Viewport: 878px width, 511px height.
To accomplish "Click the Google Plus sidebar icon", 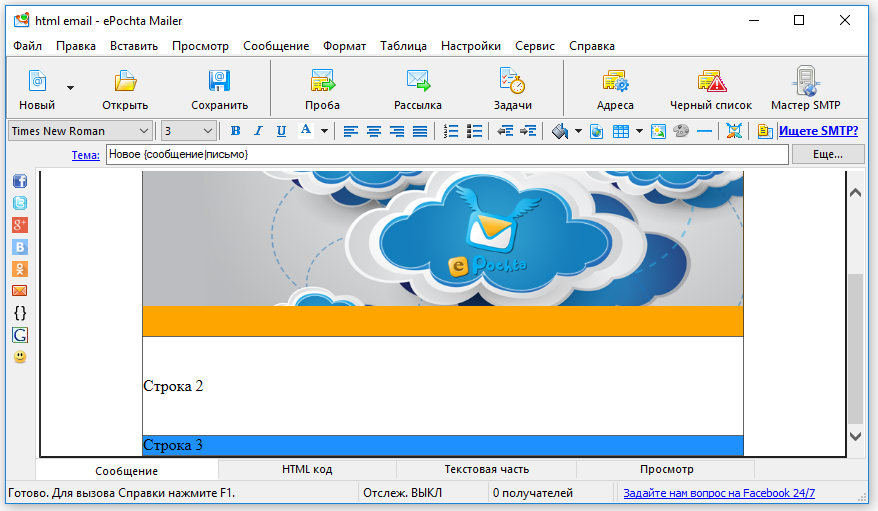I will coord(20,225).
